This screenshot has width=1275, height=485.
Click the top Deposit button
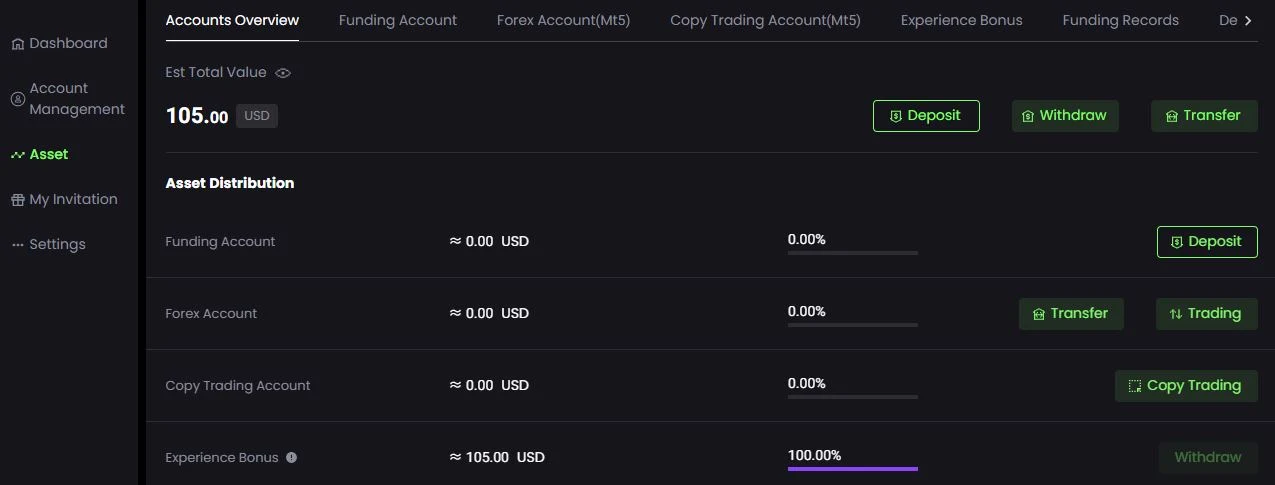(926, 116)
